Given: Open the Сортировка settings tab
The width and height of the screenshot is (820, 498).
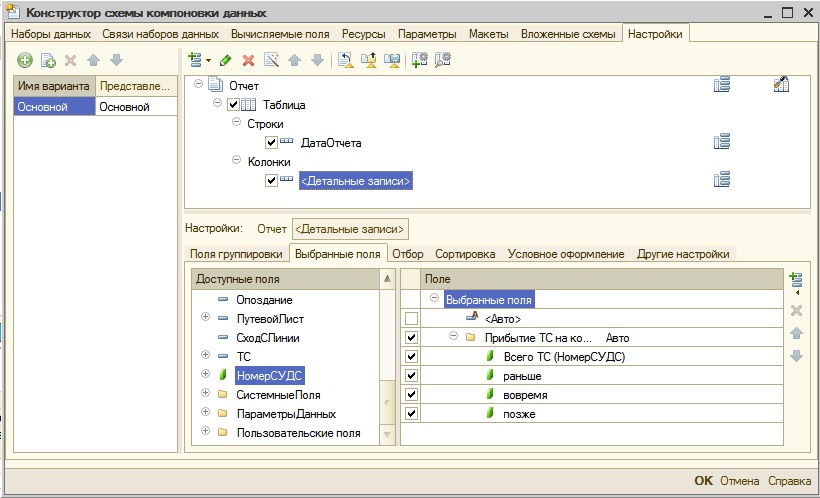Looking at the screenshot, I should point(465,254).
